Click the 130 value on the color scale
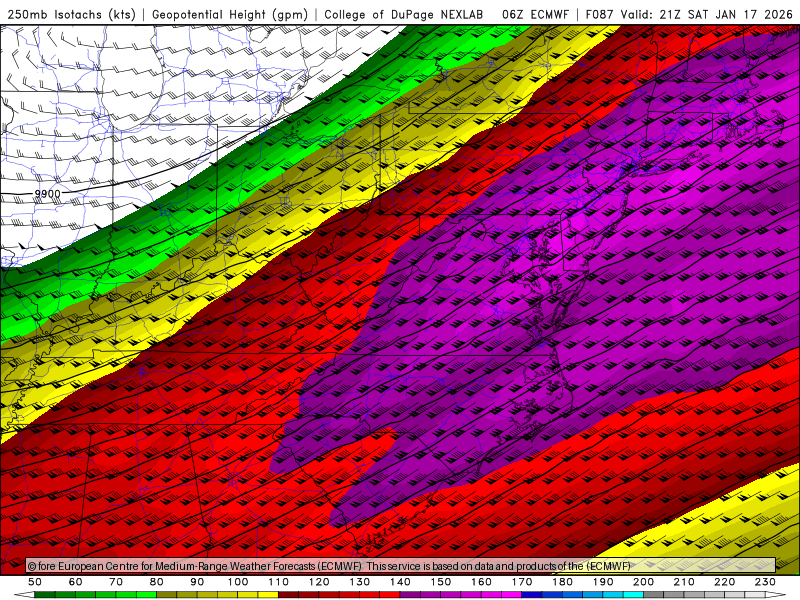800x600 pixels. pos(360,582)
